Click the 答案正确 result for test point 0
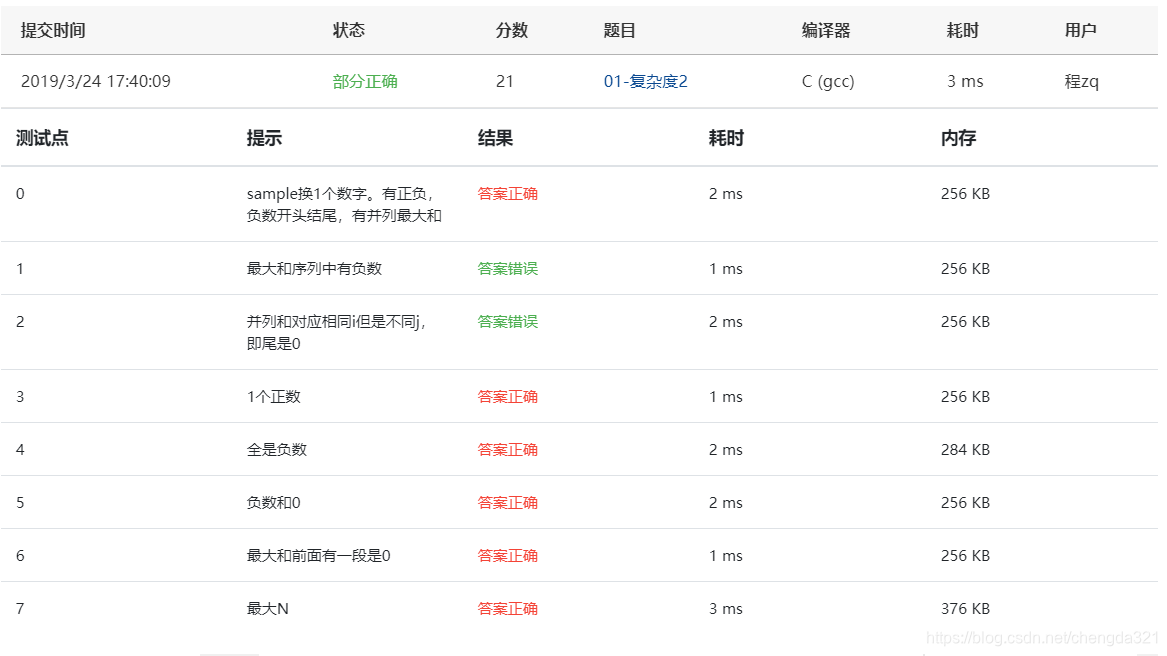 [x=508, y=194]
